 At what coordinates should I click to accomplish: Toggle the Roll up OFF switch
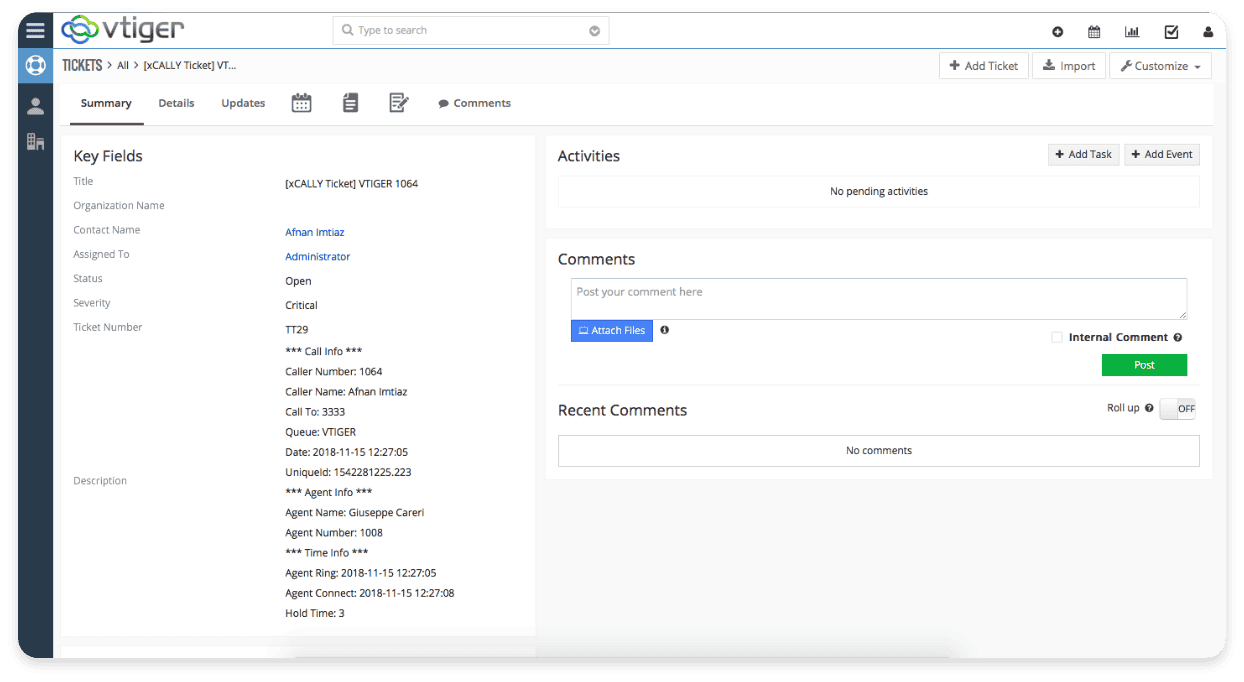(x=1177, y=408)
